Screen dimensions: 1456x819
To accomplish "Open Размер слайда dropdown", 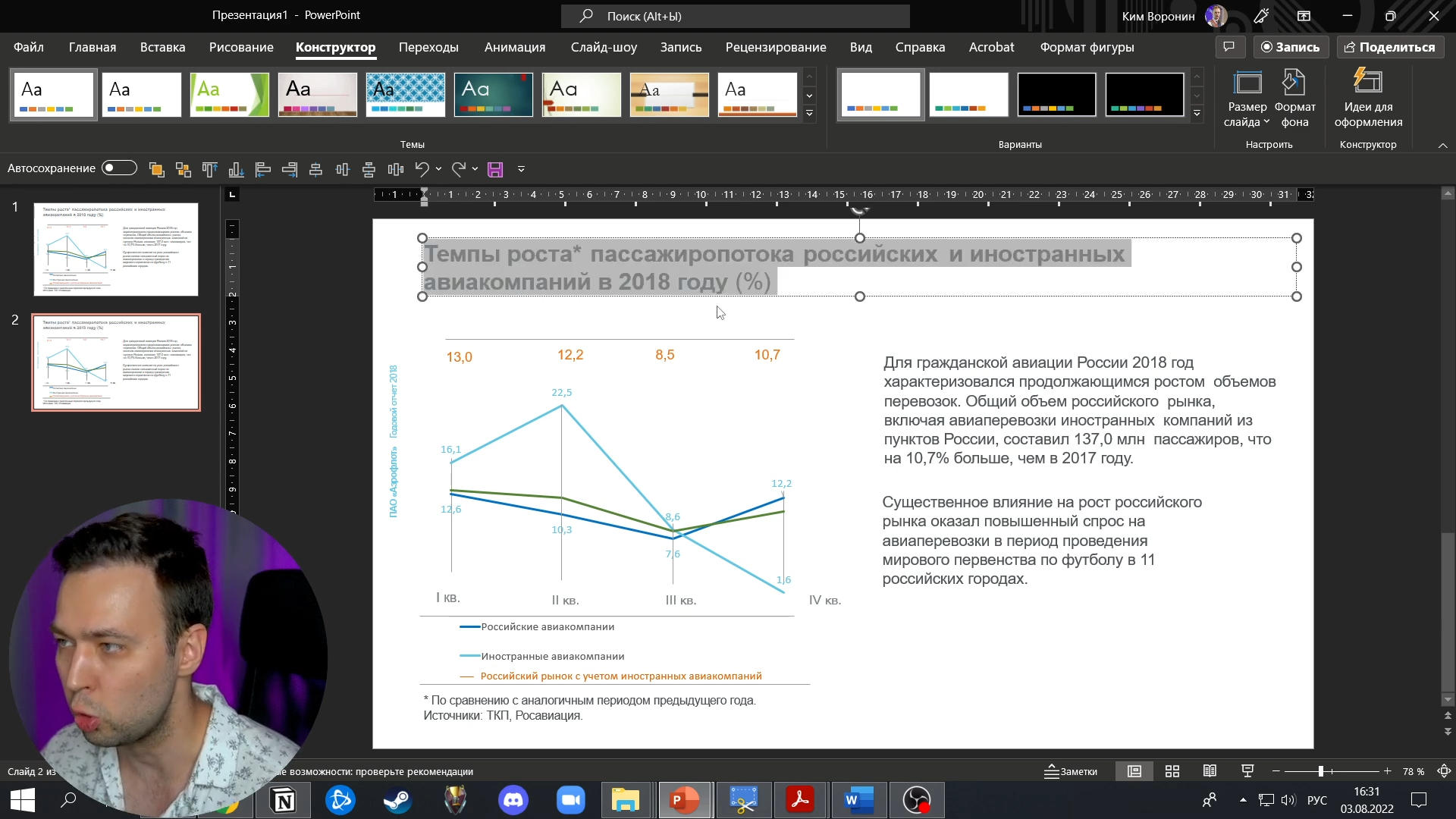I will 1247,99.
